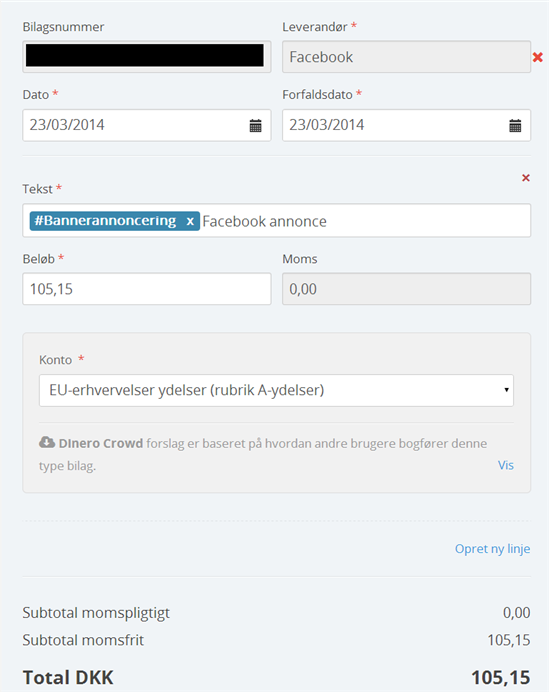Remove the Facebook supplier with red X
Image resolution: width=549 pixels, height=692 pixels.
(538, 57)
